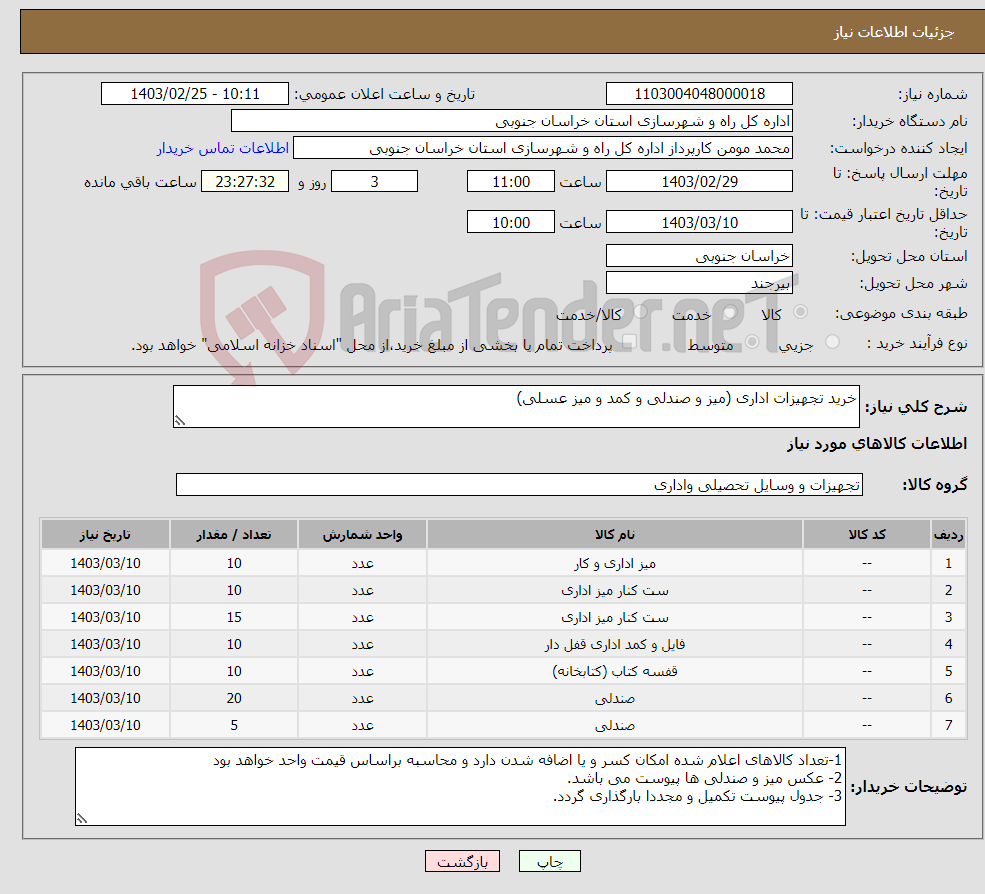Click item فایل و کمد اداری قفل دار
The image size is (985, 894).
(x=615, y=645)
